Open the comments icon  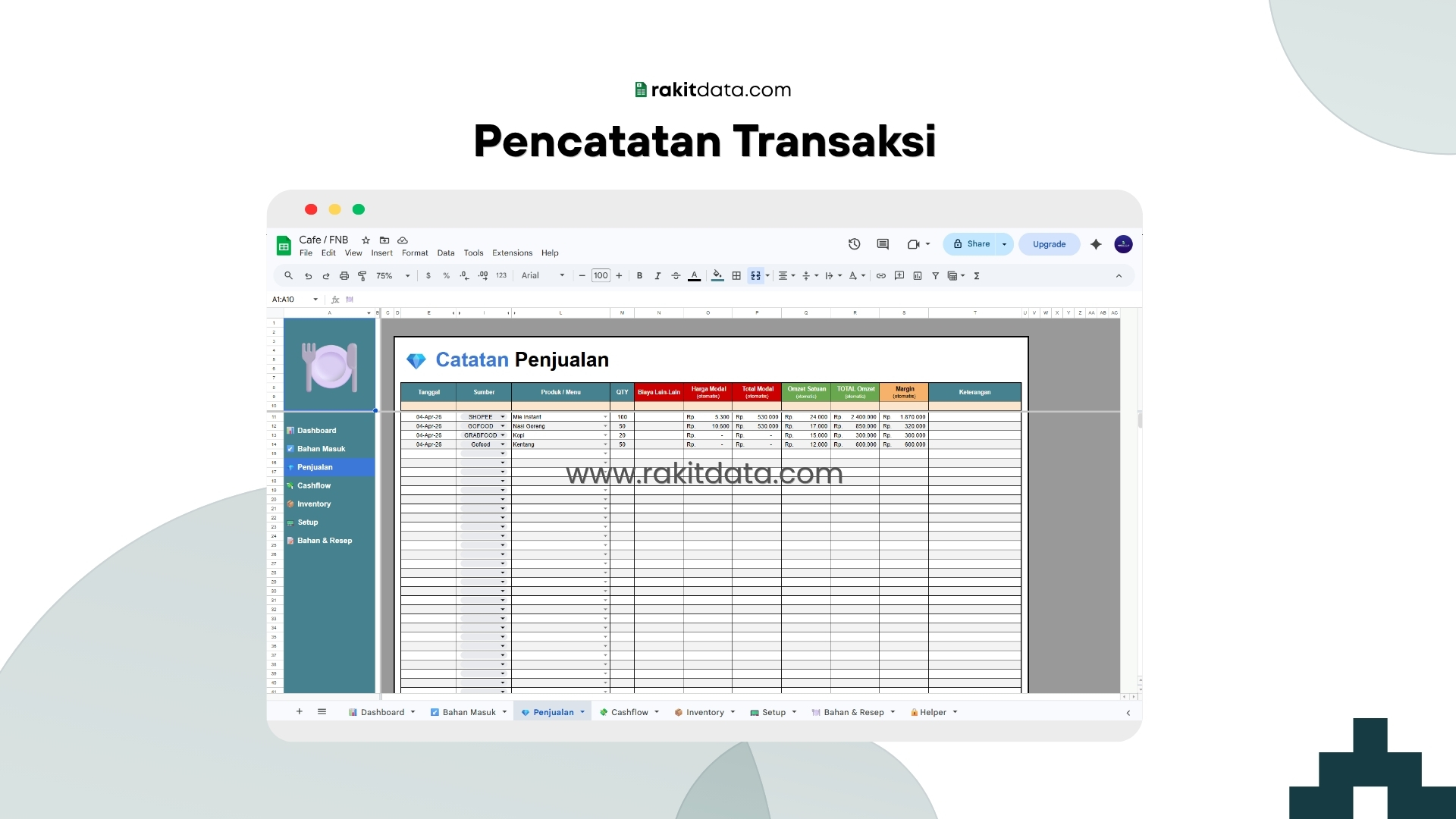coord(883,244)
